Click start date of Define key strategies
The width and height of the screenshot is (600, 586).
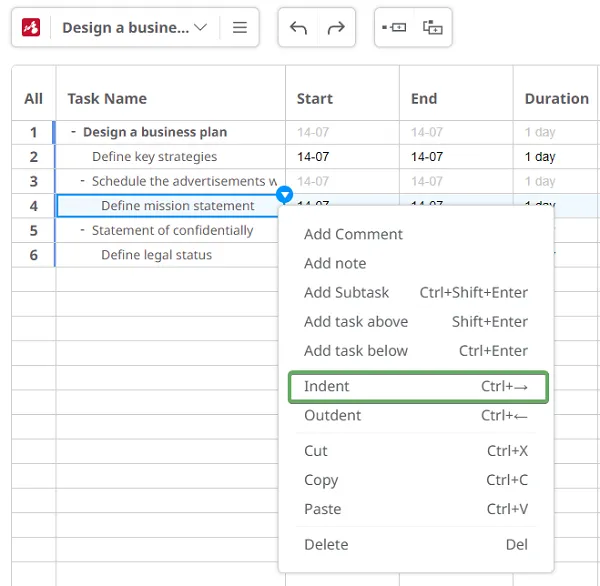point(313,157)
